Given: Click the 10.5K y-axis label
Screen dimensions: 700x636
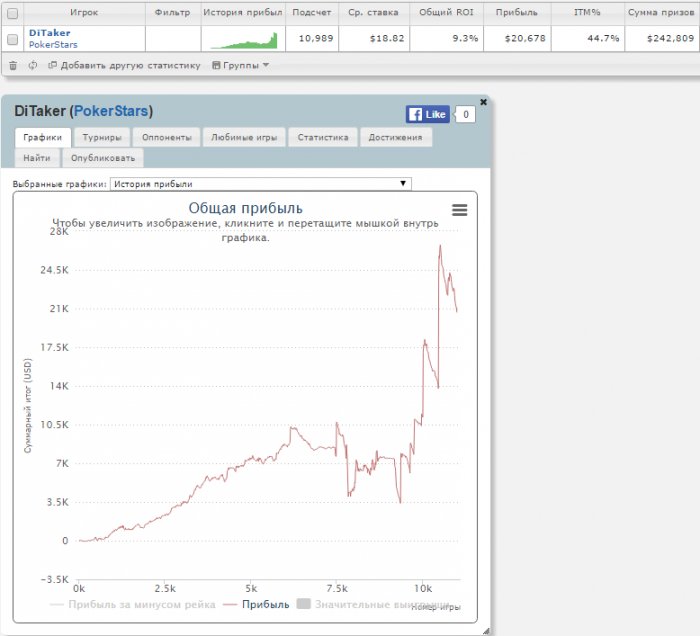Looking at the screenshot, I should (x=54, y=424).
